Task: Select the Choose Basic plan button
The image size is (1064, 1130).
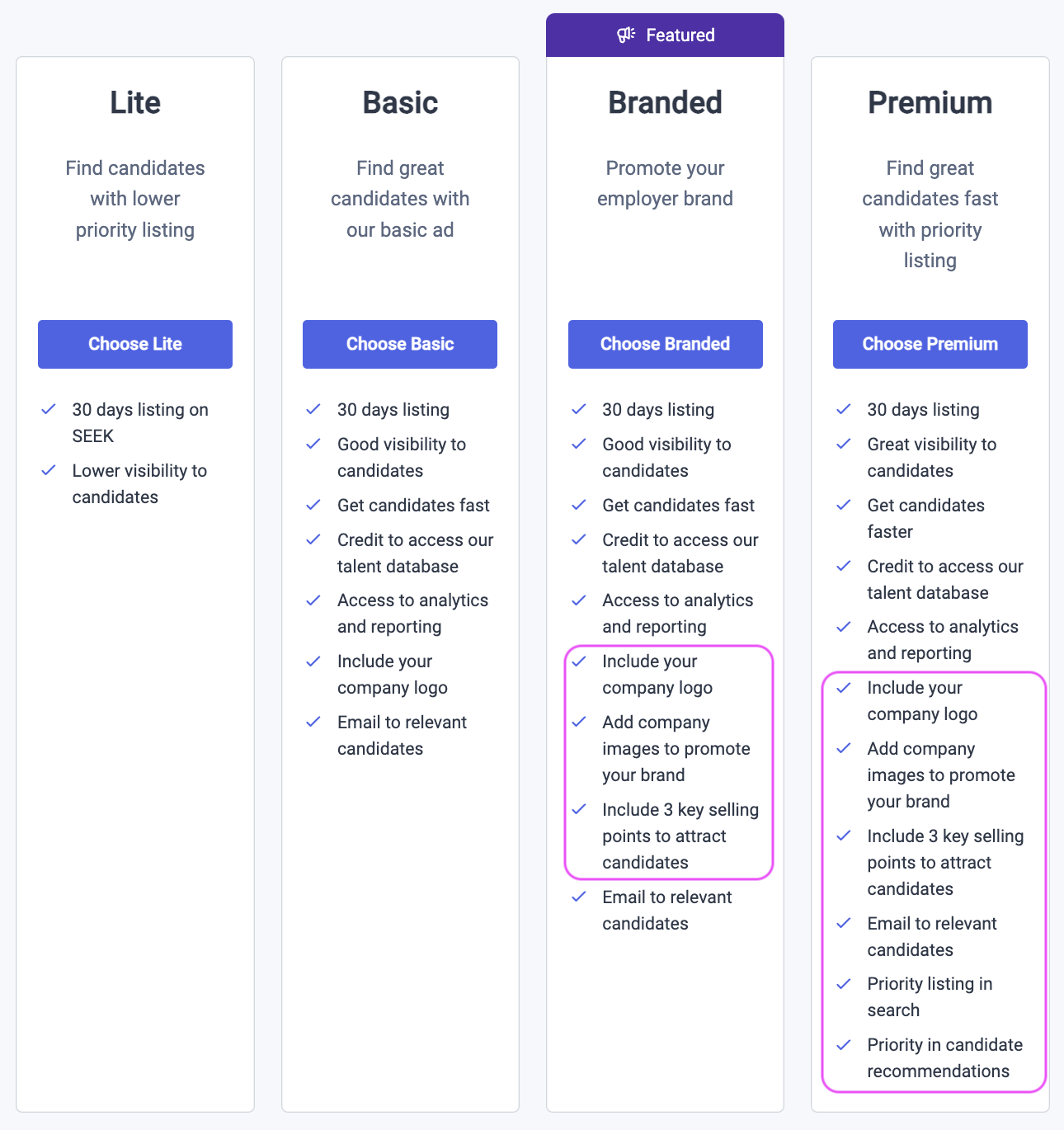Action: [x=399, y=344]
